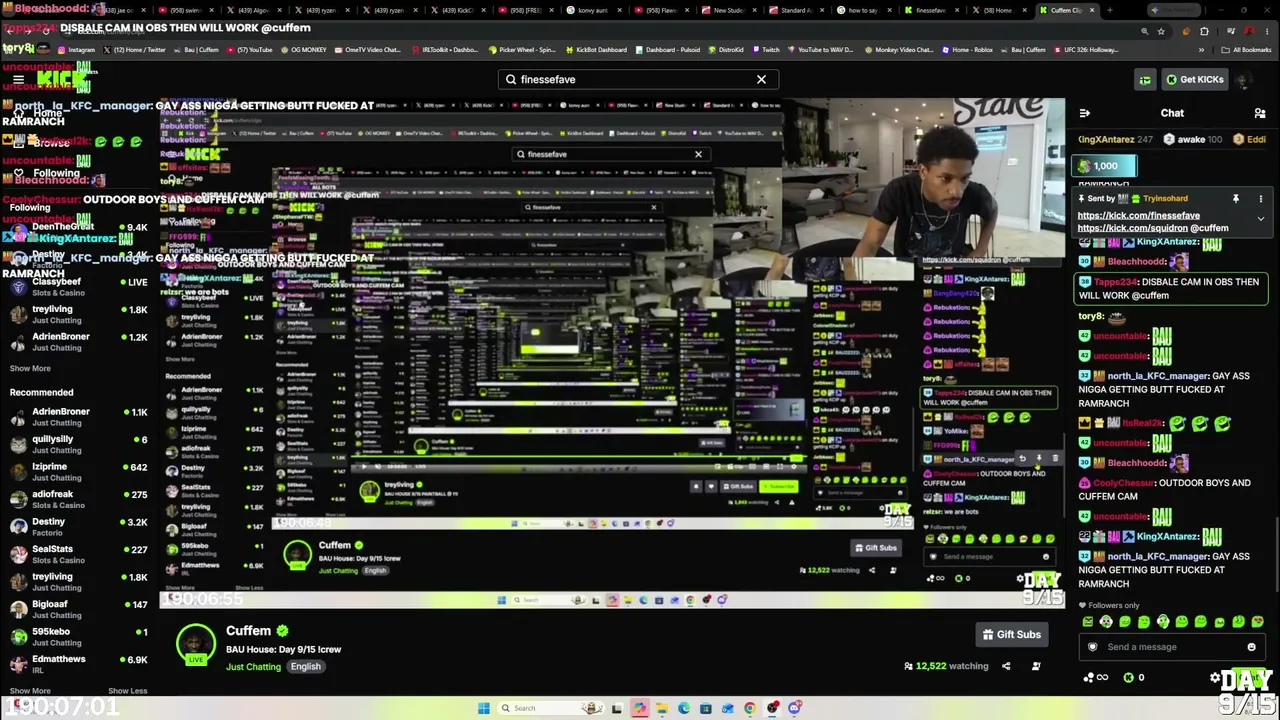This screenshot has height=720, width=1280.
Task: Click the follow user icon beside share
Action: pos(1036,666)
